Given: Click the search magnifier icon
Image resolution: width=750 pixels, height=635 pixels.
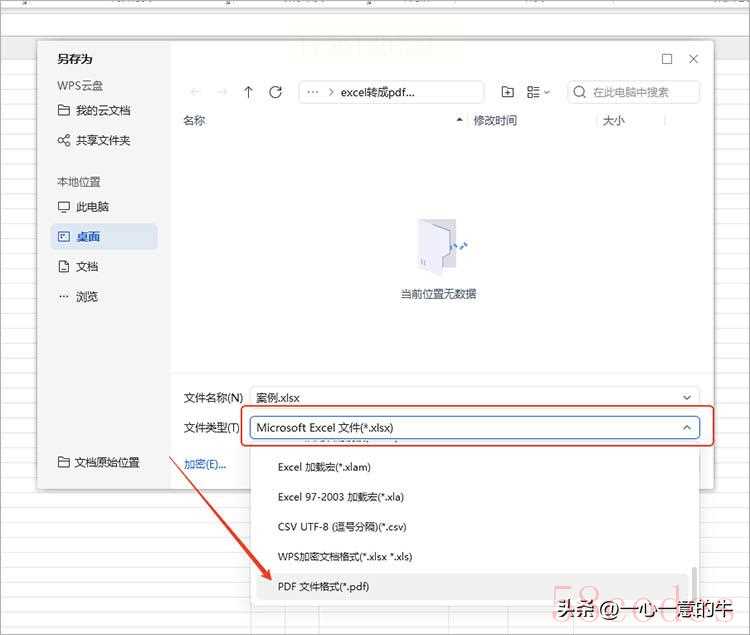Looking at the screenshot, I should click(x=579, y=92).
